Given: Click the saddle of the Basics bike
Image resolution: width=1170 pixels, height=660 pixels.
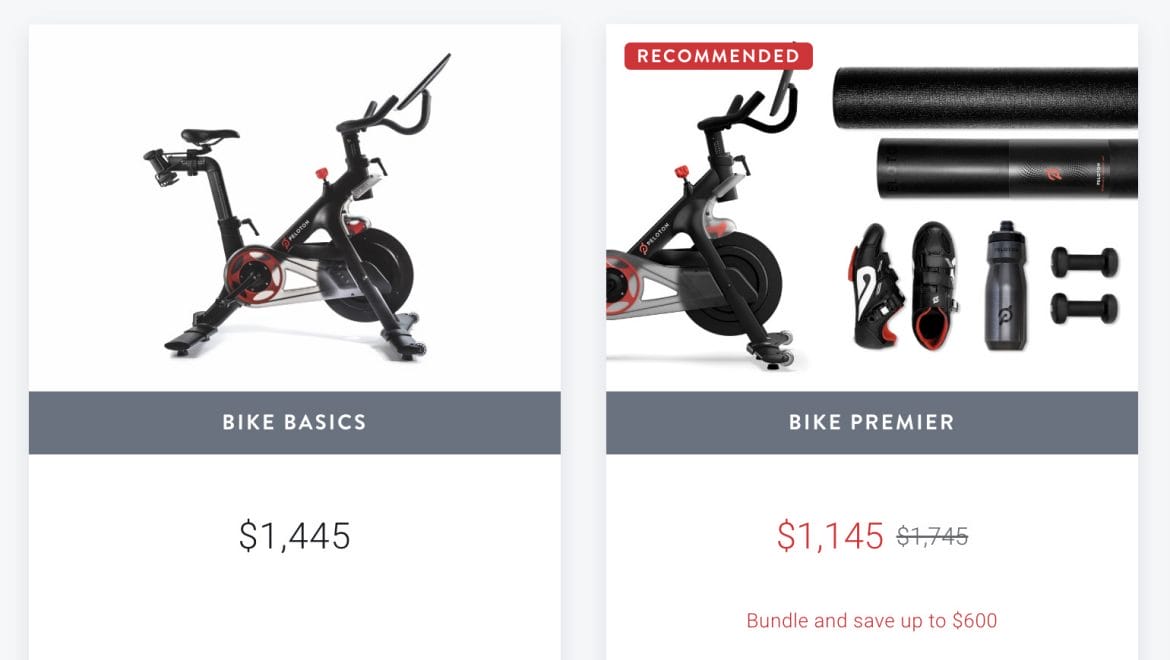Looking at the screenshot, I should tap(210, 136).
